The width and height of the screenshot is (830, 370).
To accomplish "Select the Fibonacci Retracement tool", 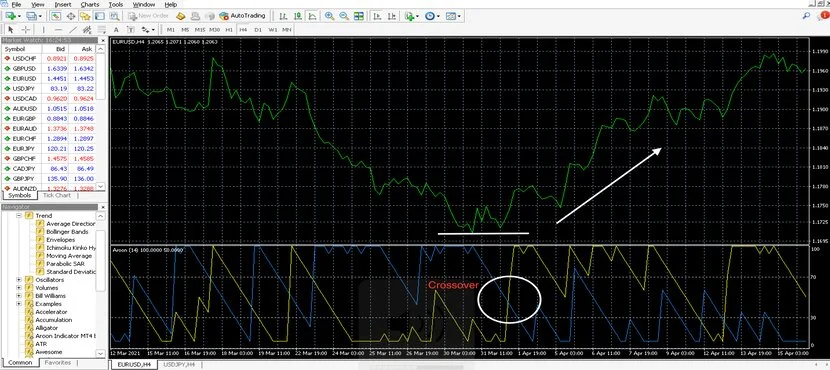I will 102,30.
